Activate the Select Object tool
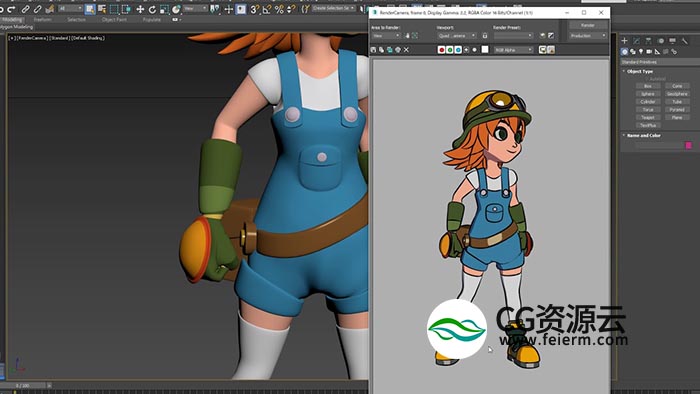 point(90,9)
